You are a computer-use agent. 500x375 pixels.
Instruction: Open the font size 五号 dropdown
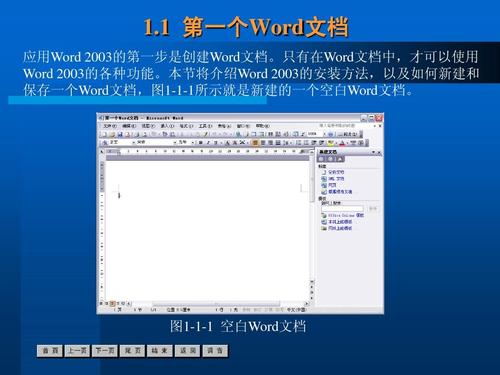click(193, 142)
